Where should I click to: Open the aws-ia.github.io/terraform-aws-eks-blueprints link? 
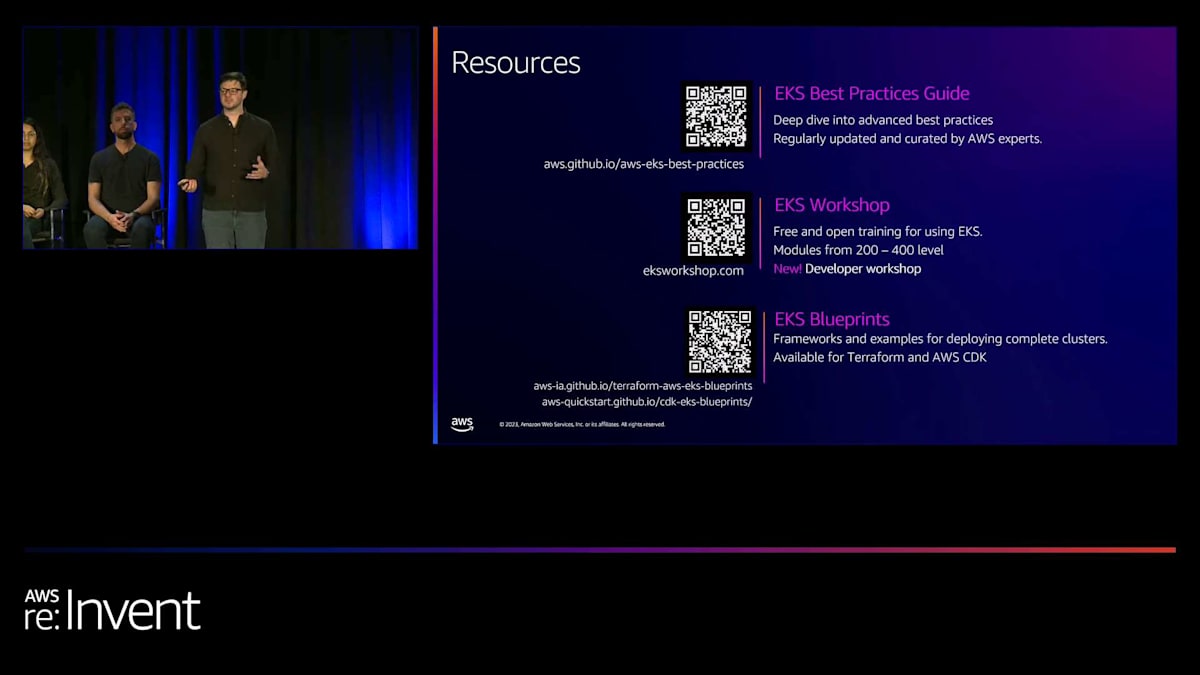(x=643, y=386)
